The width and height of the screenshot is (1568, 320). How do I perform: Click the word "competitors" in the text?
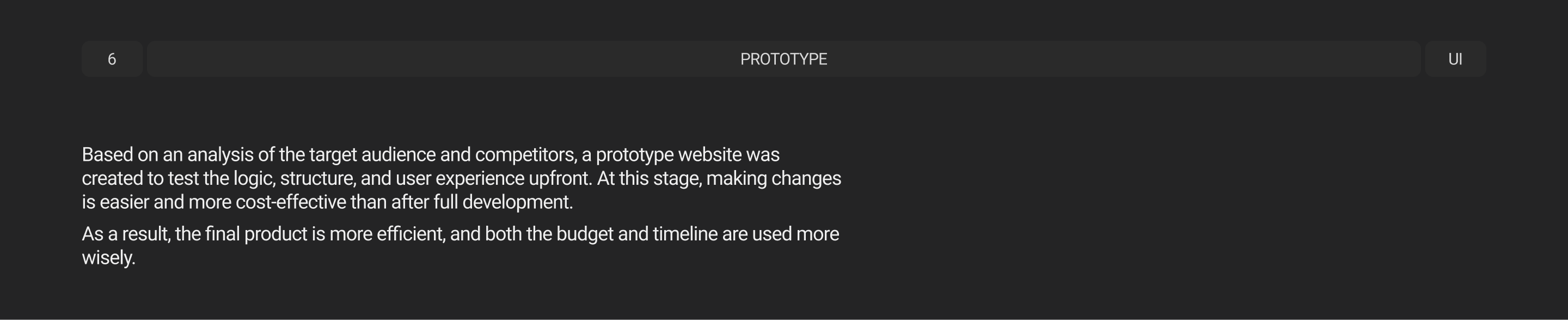coord(524,155)
